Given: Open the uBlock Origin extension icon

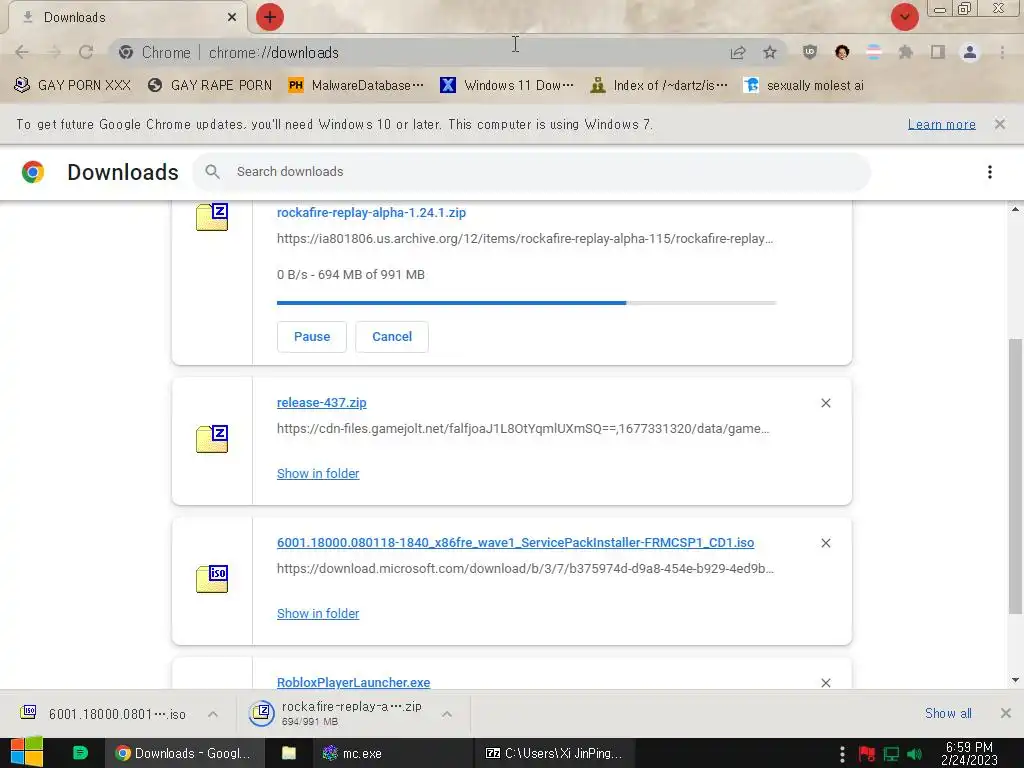Looking at the screenshot, I should coord(810,52).
